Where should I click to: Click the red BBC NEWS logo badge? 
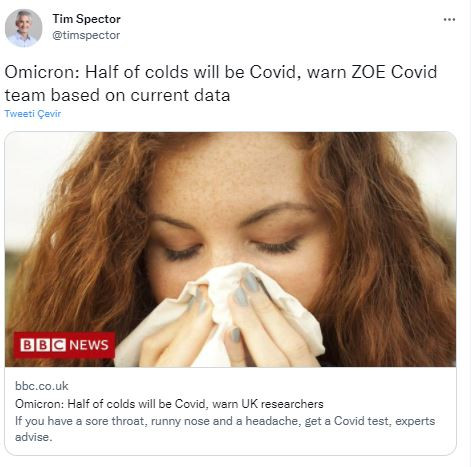(x=64, y=345)
